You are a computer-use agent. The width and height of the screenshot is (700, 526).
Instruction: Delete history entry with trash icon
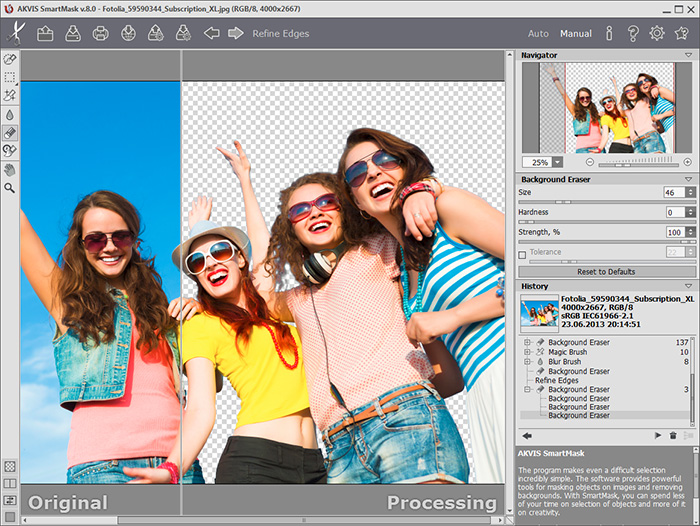[673, 436]
